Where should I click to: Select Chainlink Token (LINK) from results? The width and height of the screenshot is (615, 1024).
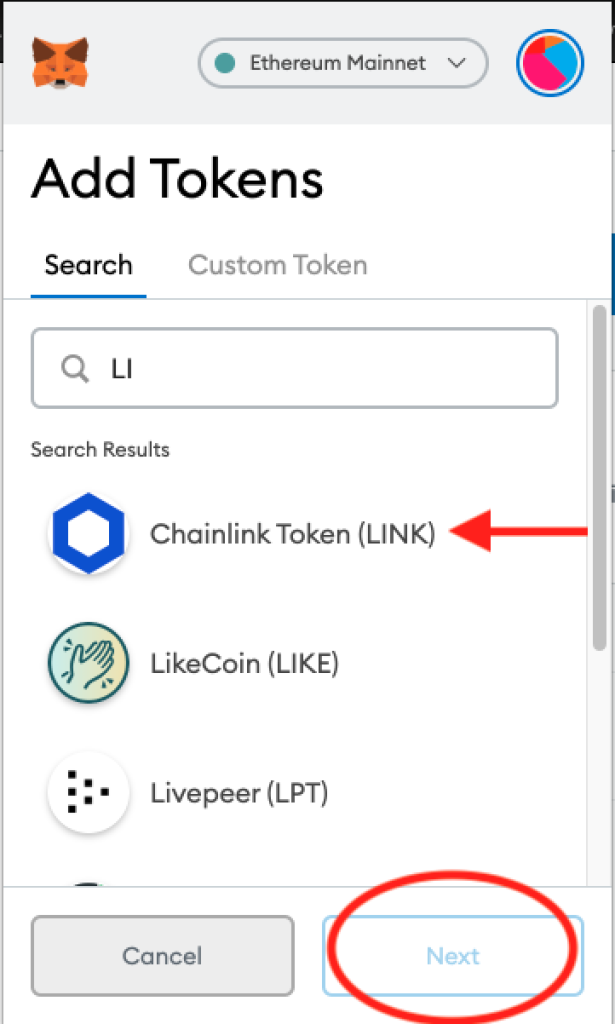(x=292, y=534)
